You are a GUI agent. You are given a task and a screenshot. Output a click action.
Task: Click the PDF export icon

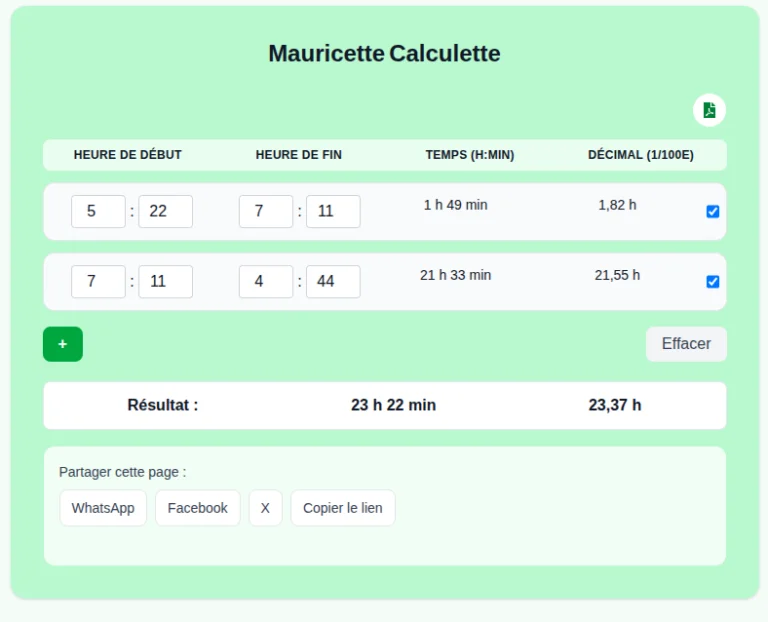709,110
